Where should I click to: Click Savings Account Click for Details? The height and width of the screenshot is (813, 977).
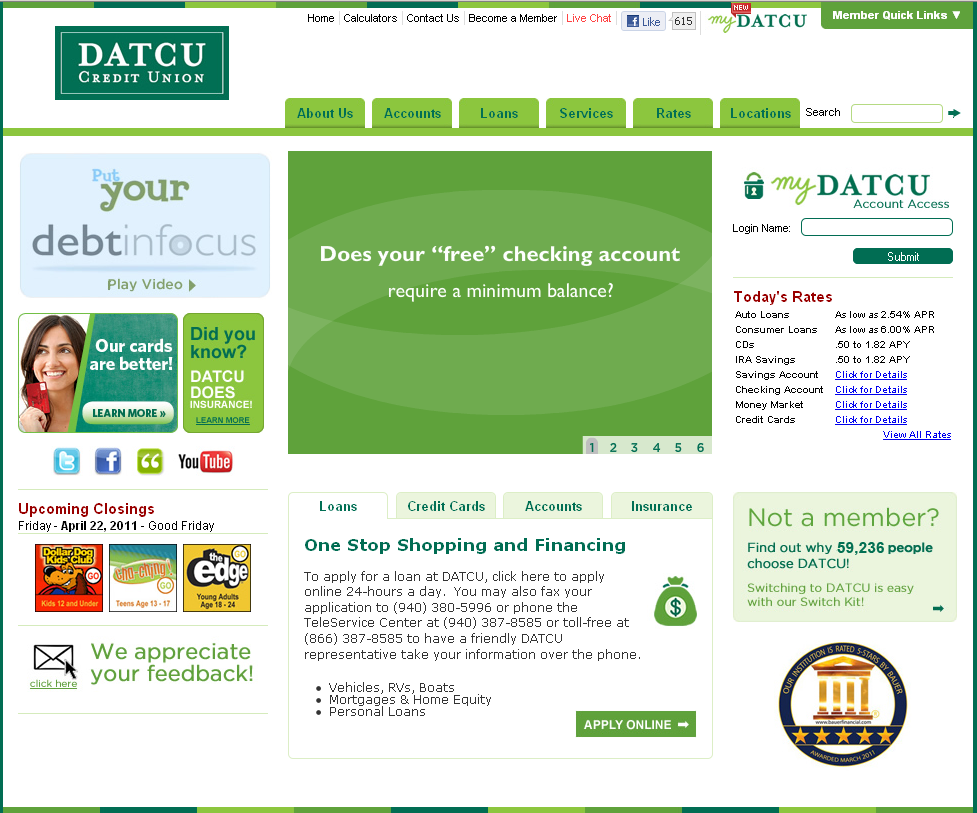(871, 374)
